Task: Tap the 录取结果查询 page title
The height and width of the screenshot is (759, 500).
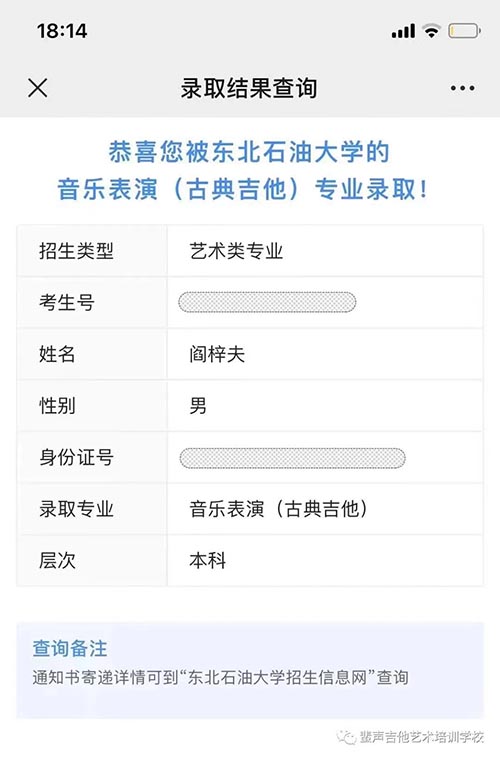Action: 249,88
